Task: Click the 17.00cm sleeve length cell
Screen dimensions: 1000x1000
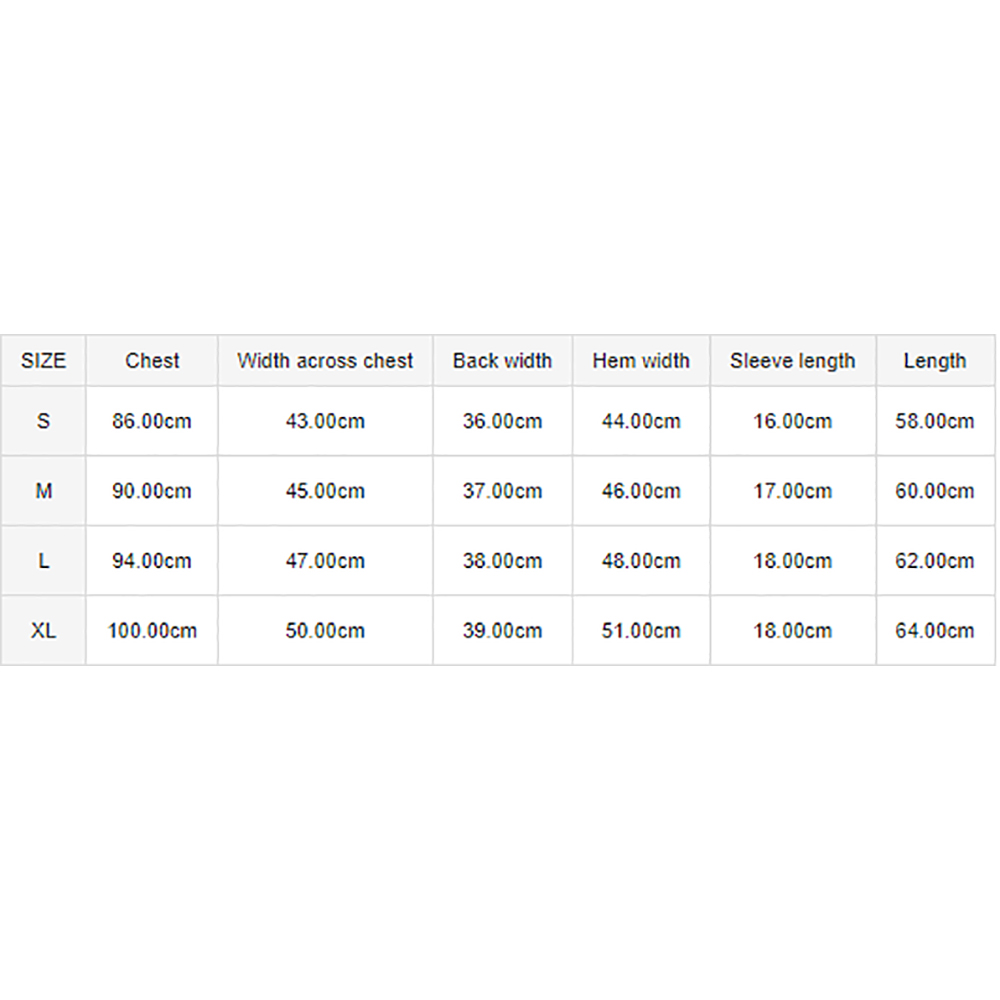Action: pyautogui.click(x=793, y=491)
